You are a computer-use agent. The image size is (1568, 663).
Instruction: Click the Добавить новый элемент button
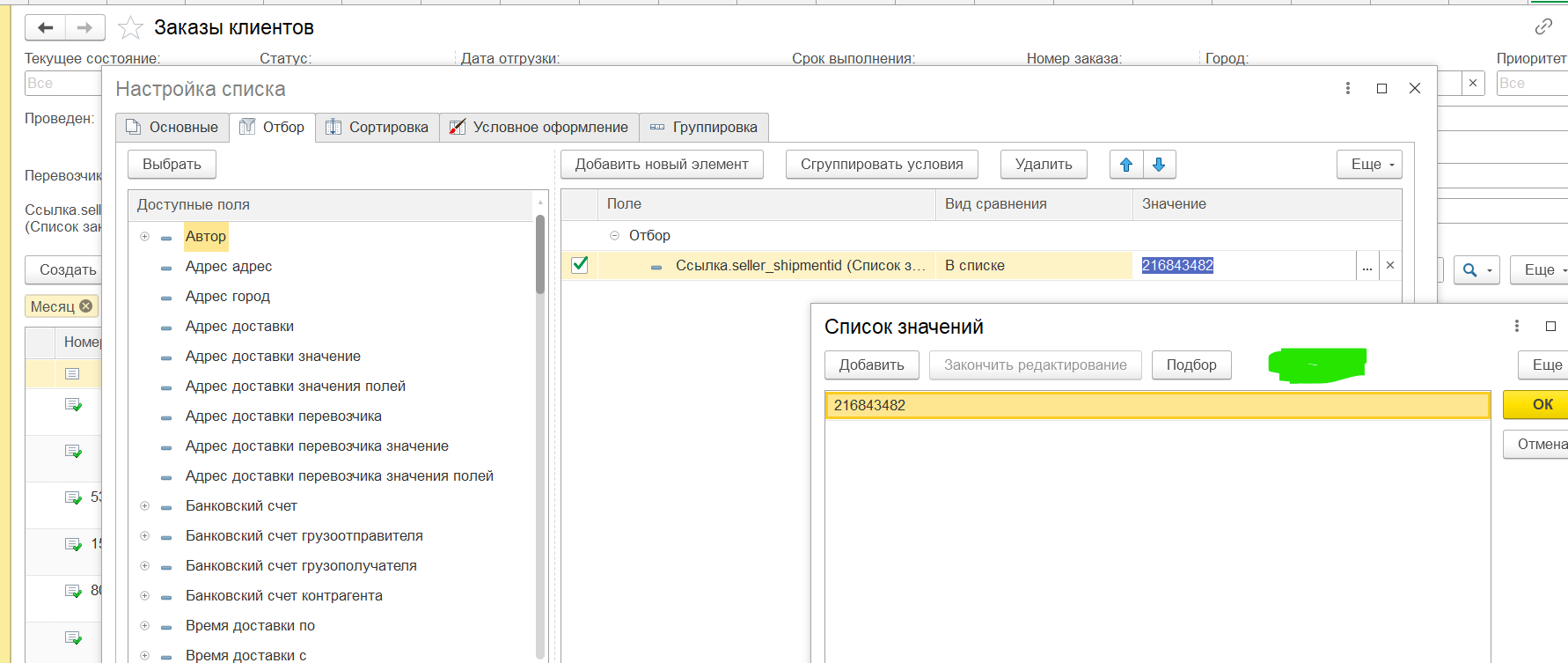coord(661,165)
